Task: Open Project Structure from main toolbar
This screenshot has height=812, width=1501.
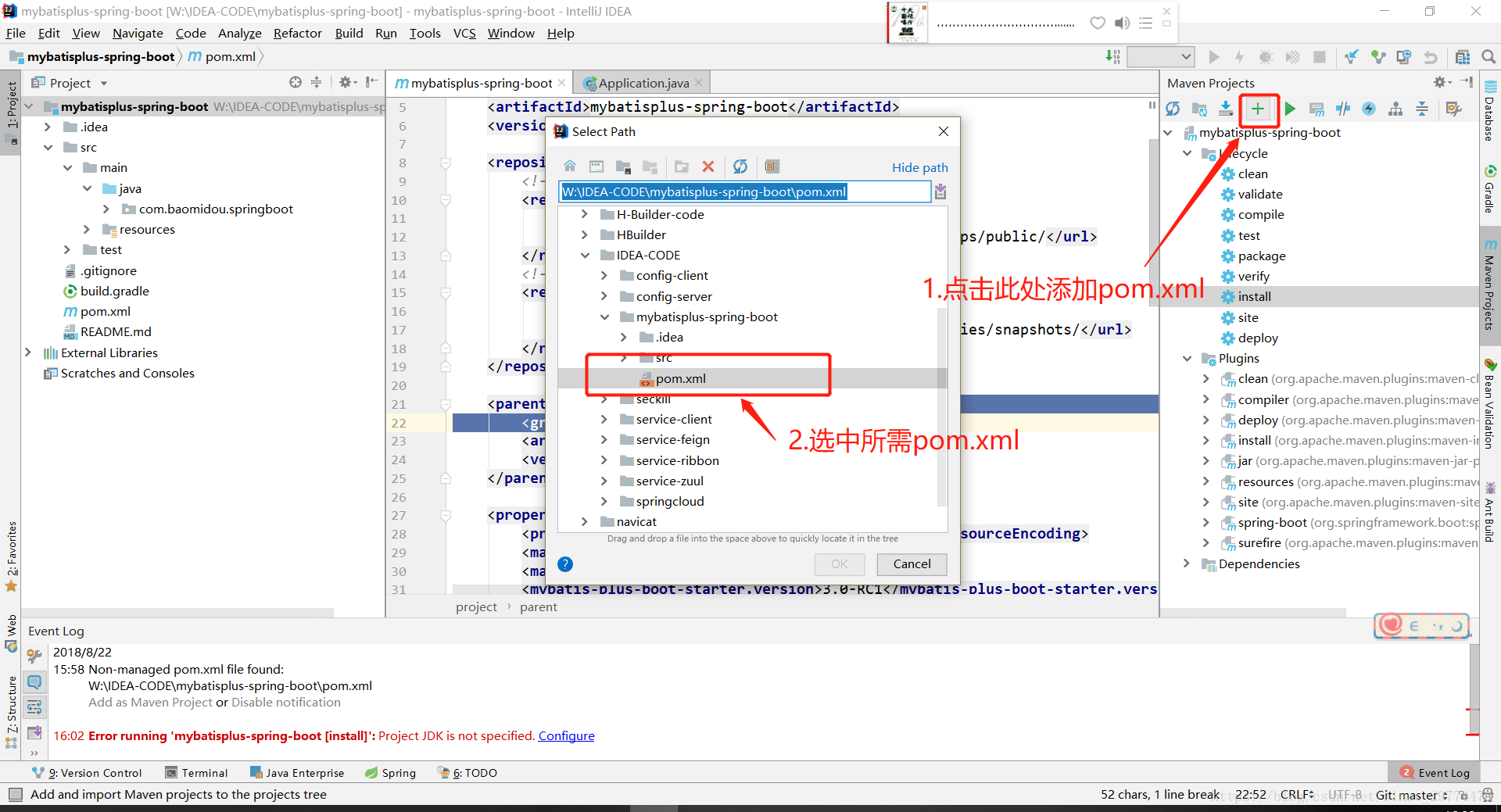Action: [1463, 57]
